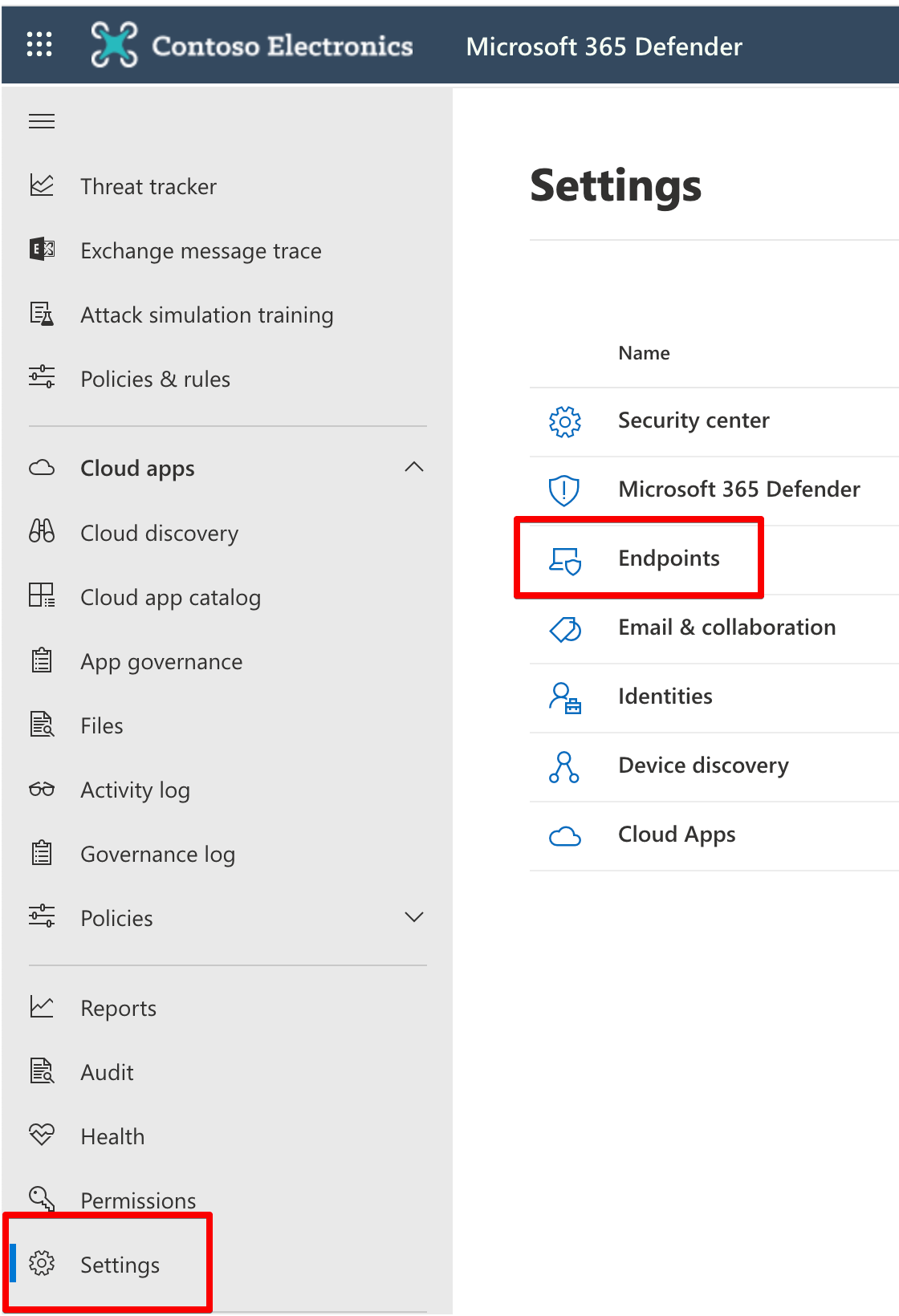Screen dimensions: 899x1316
Task: Click the Security center gear icon
Action: 565,421
